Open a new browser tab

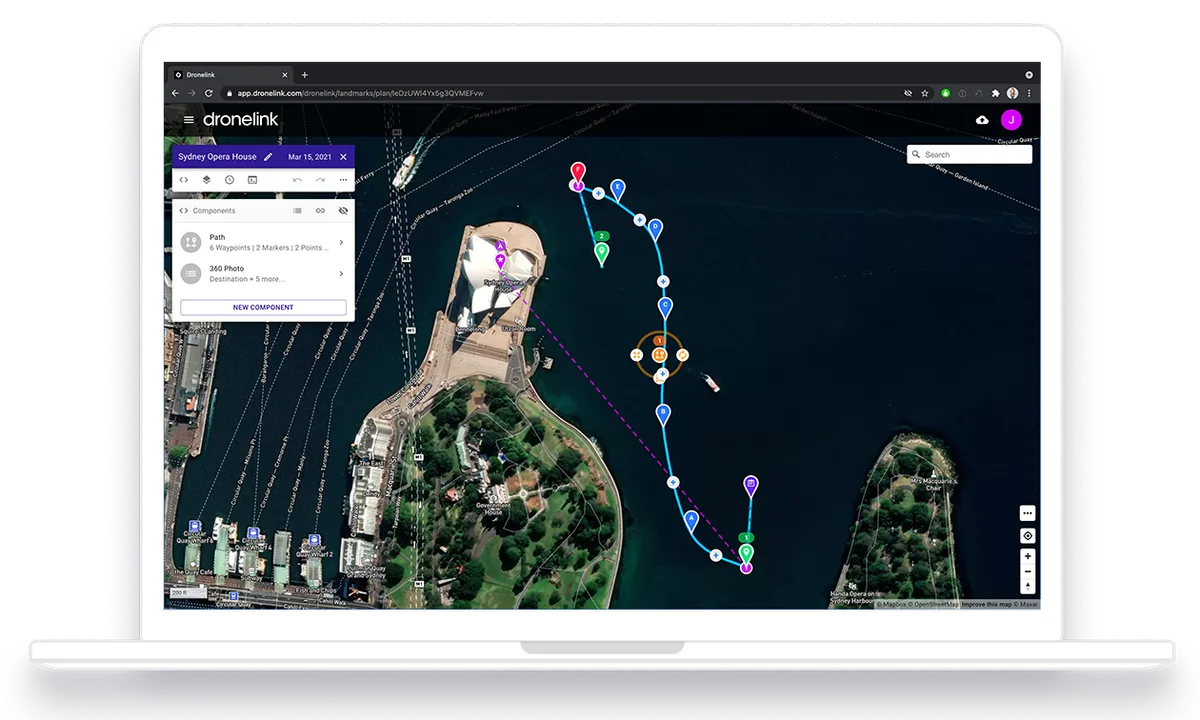305,75
